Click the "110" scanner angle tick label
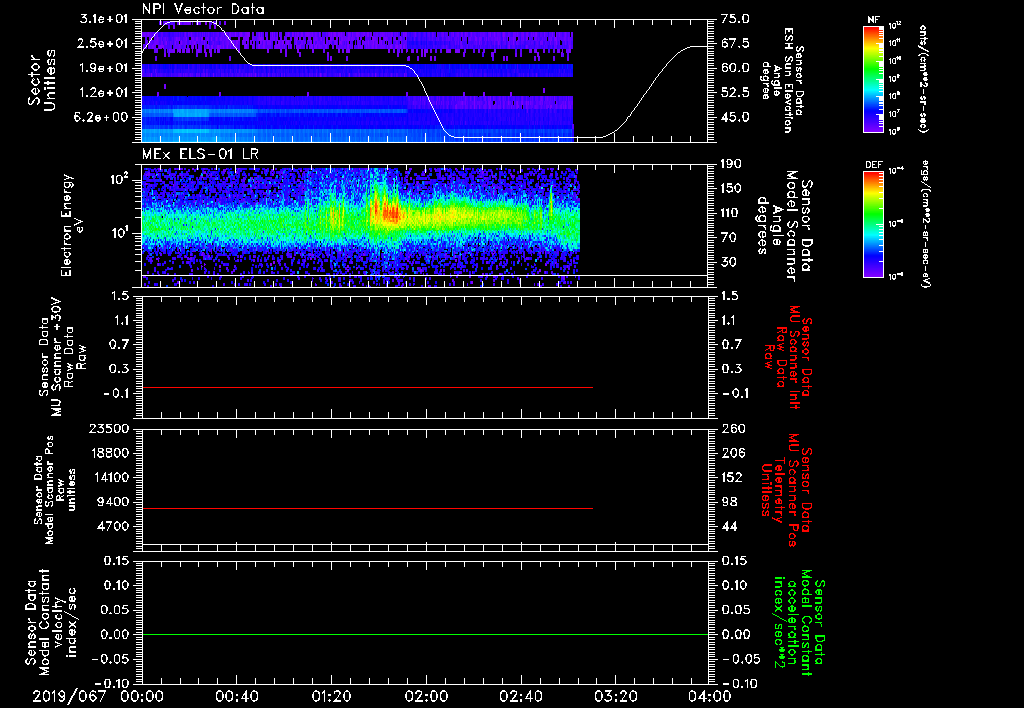Viewport: 1024px width, 708px height. [731, 213]
